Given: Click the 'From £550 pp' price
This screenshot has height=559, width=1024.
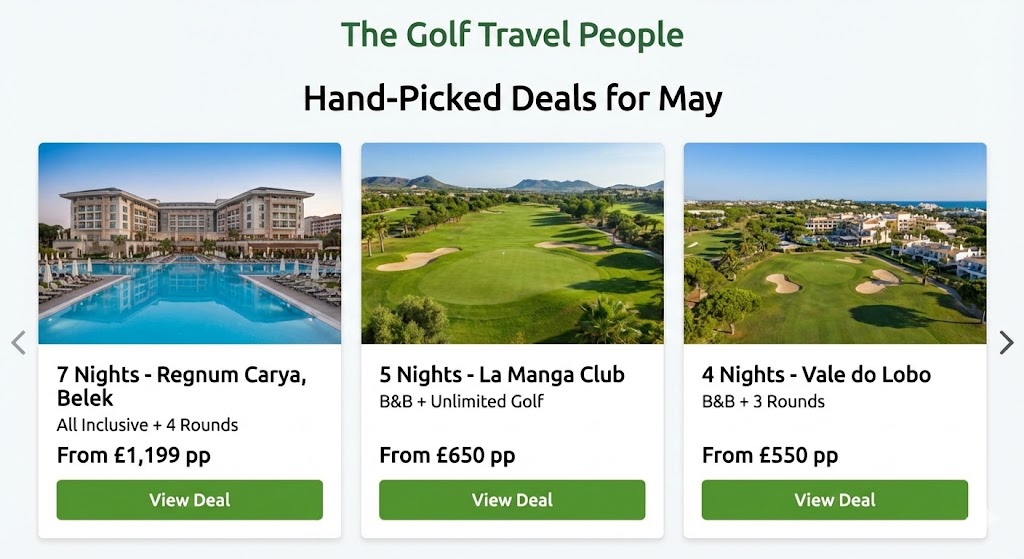Looking at the screenshot, I should click(x=770, y=456).
